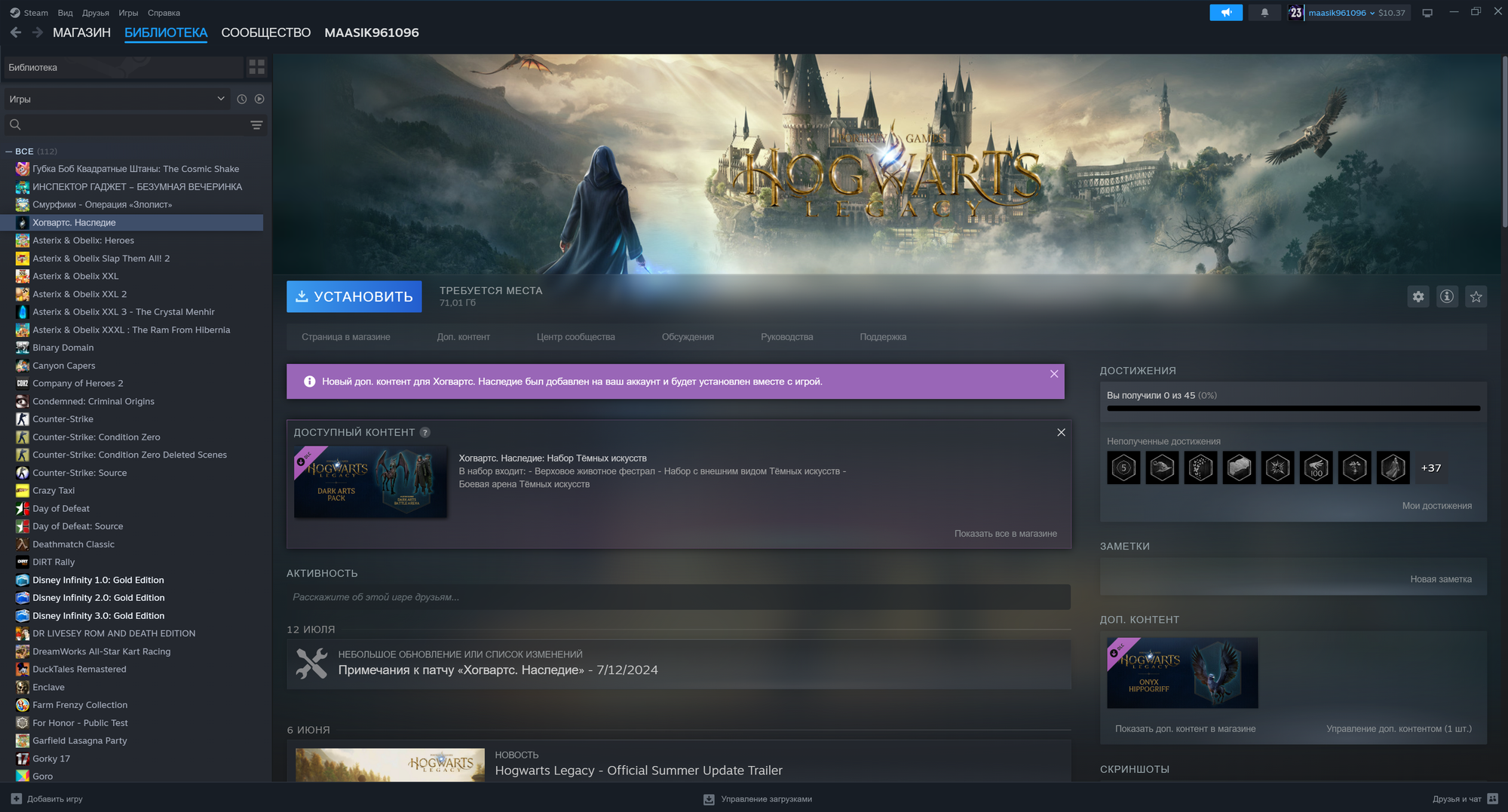Switch to Big Picture mode icon
Screen dimensions: 1508x812
(x=1427, y=13)
